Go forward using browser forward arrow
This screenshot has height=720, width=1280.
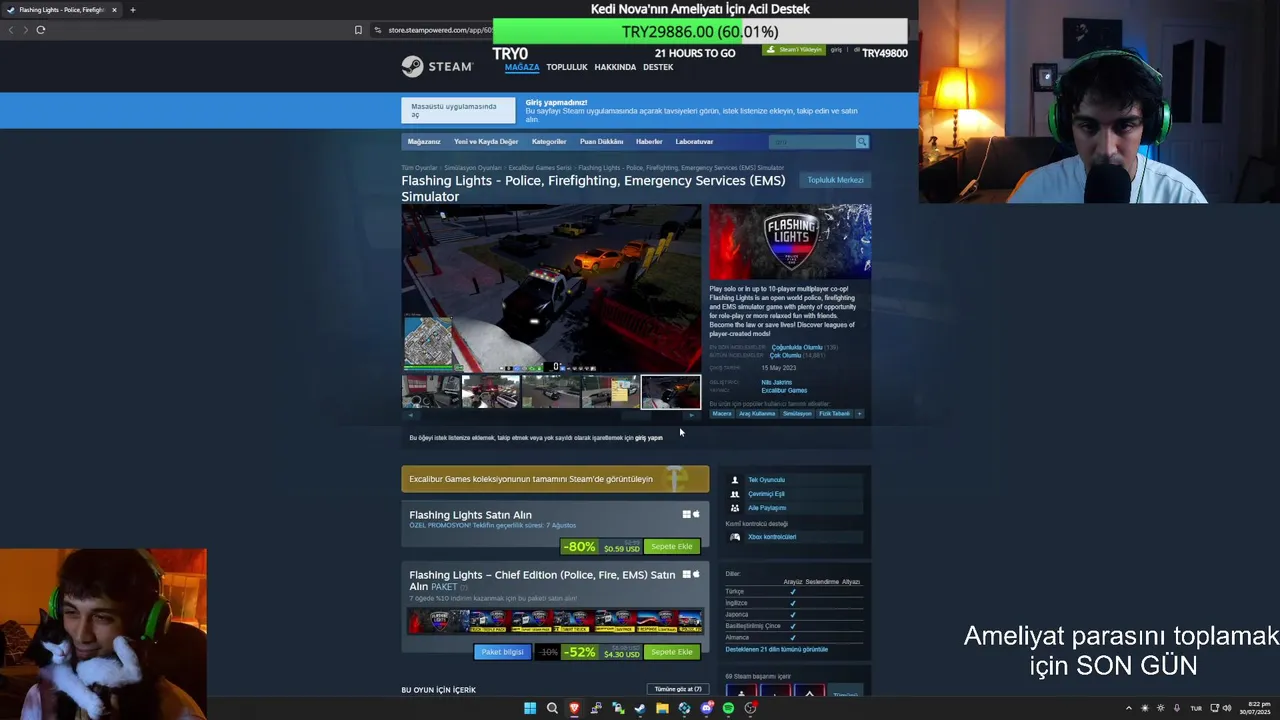(x=25, y=30)
